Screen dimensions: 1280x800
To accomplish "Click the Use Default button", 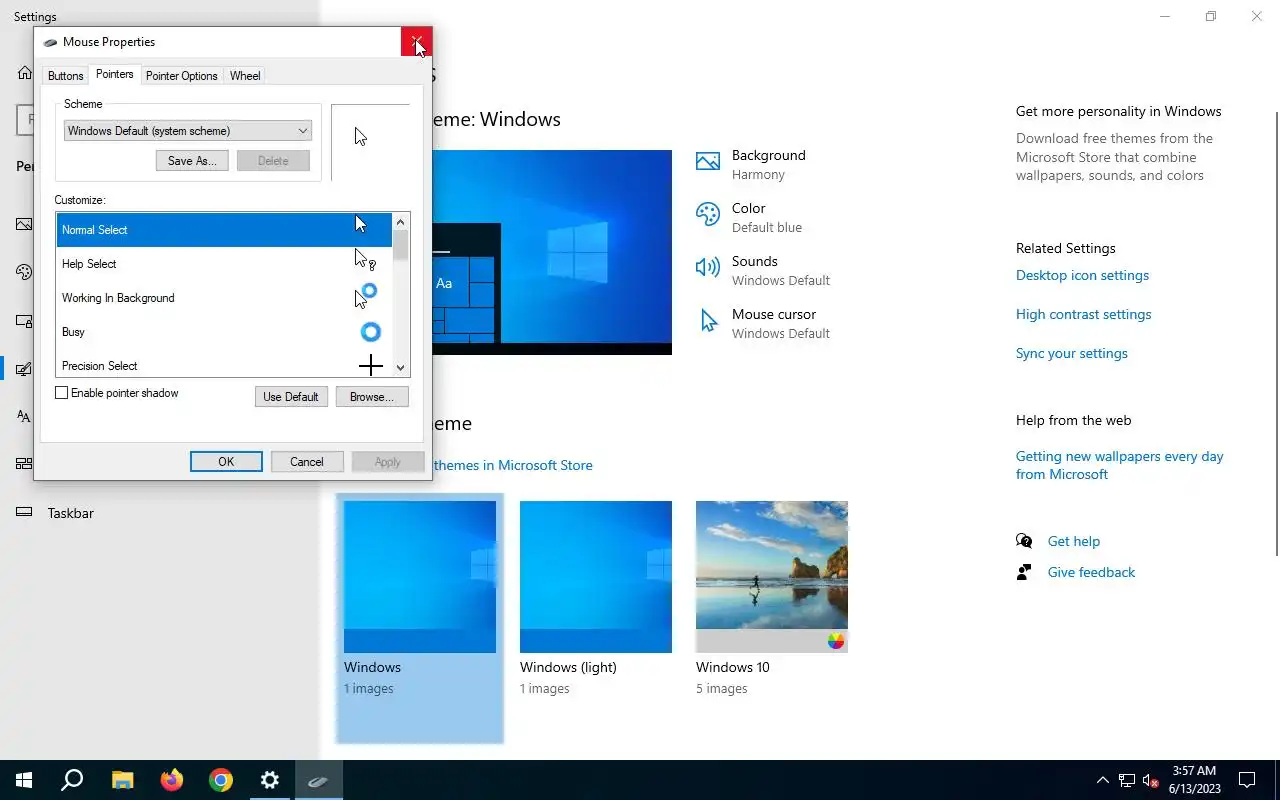I will tap(291, 397).
